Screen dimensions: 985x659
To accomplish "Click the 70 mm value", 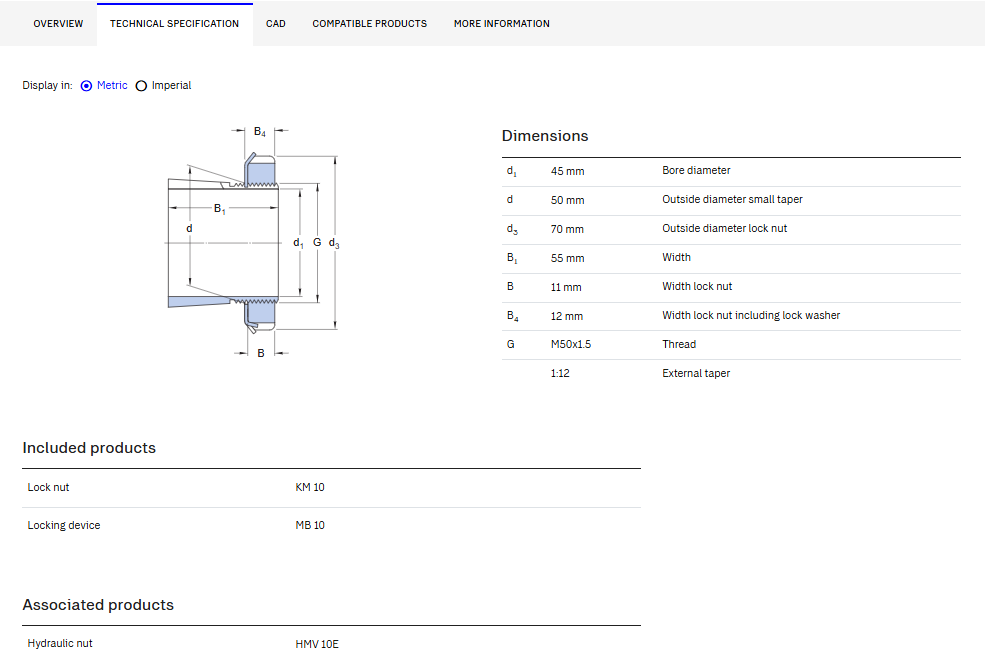I will click(x=567, y=229).
